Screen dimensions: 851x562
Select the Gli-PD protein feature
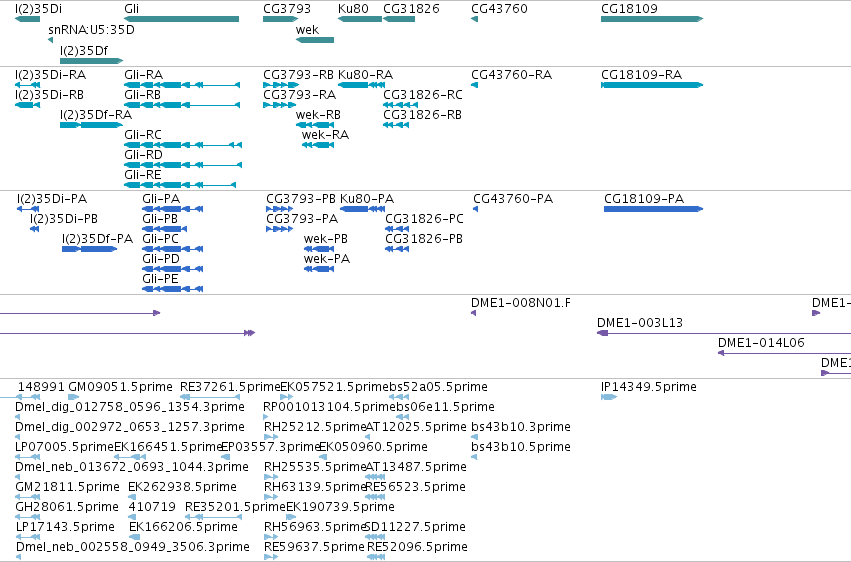pyautogui.click(x=173, y=270)
